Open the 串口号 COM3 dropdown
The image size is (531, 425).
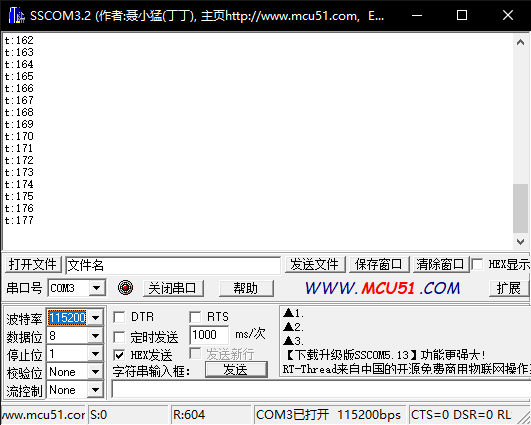[97, 288]
